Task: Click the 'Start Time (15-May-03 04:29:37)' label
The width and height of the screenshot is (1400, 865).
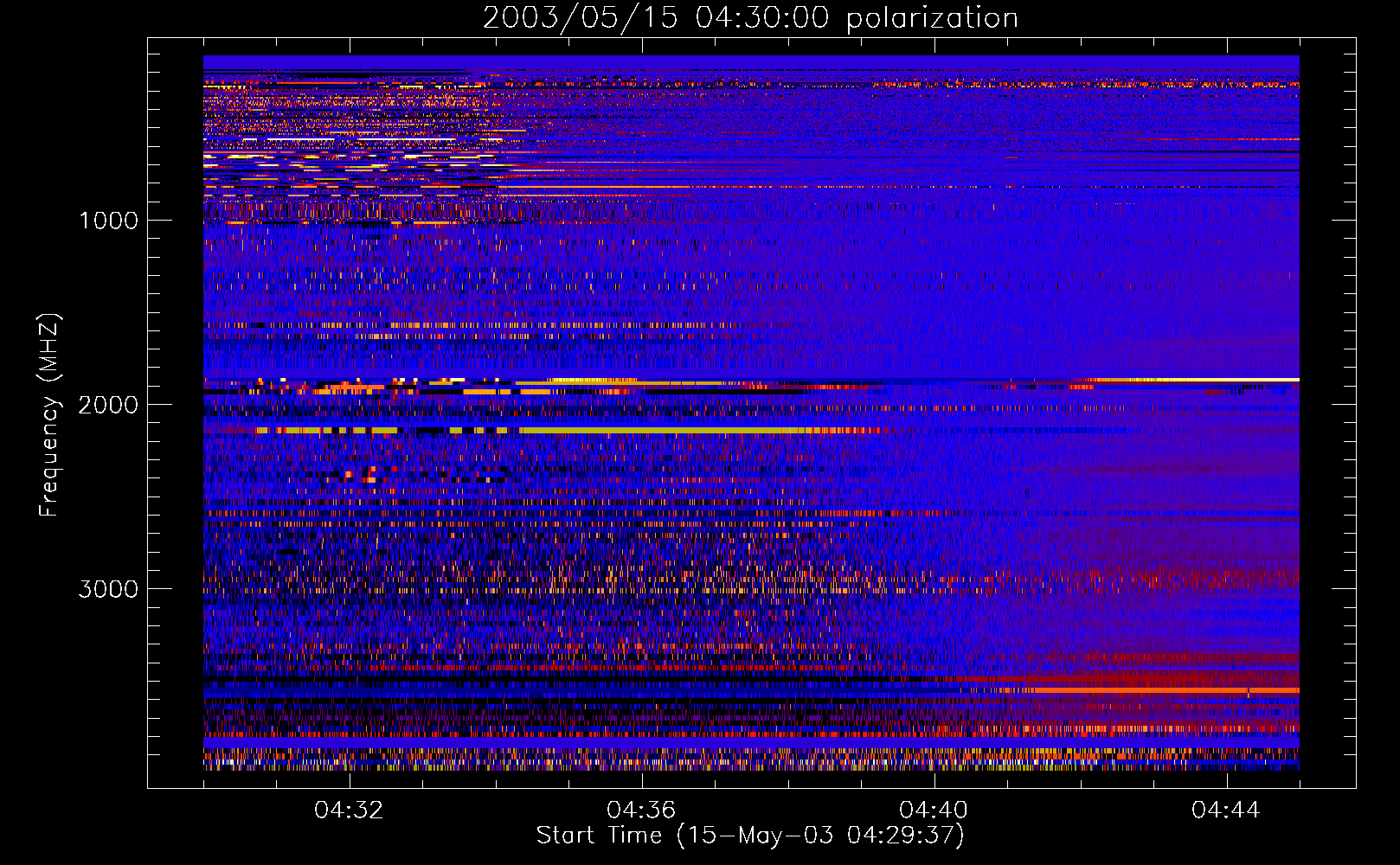Action: (750, 836)
